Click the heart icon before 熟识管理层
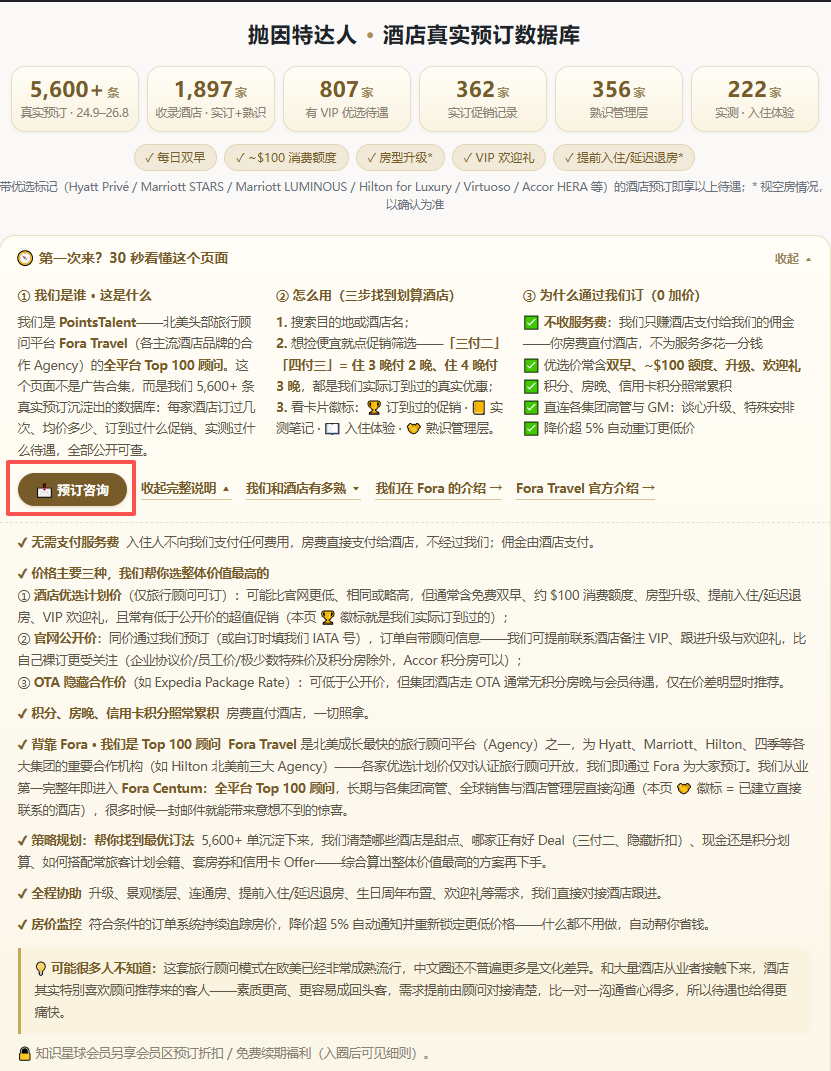This screenshot has height=1071, width=831. pyautogui.click(x=413, y=430)
